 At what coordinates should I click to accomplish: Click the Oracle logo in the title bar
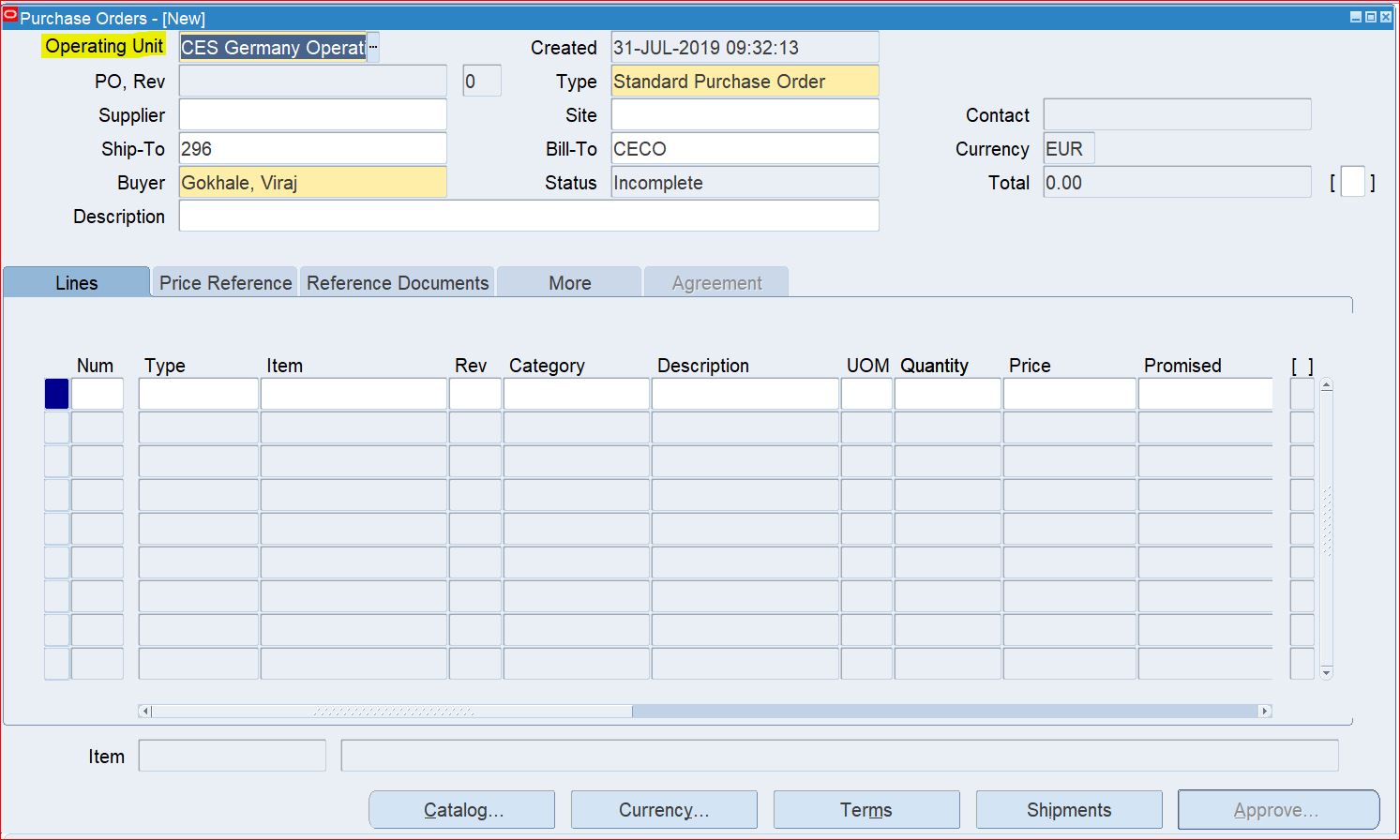point(10,17)
